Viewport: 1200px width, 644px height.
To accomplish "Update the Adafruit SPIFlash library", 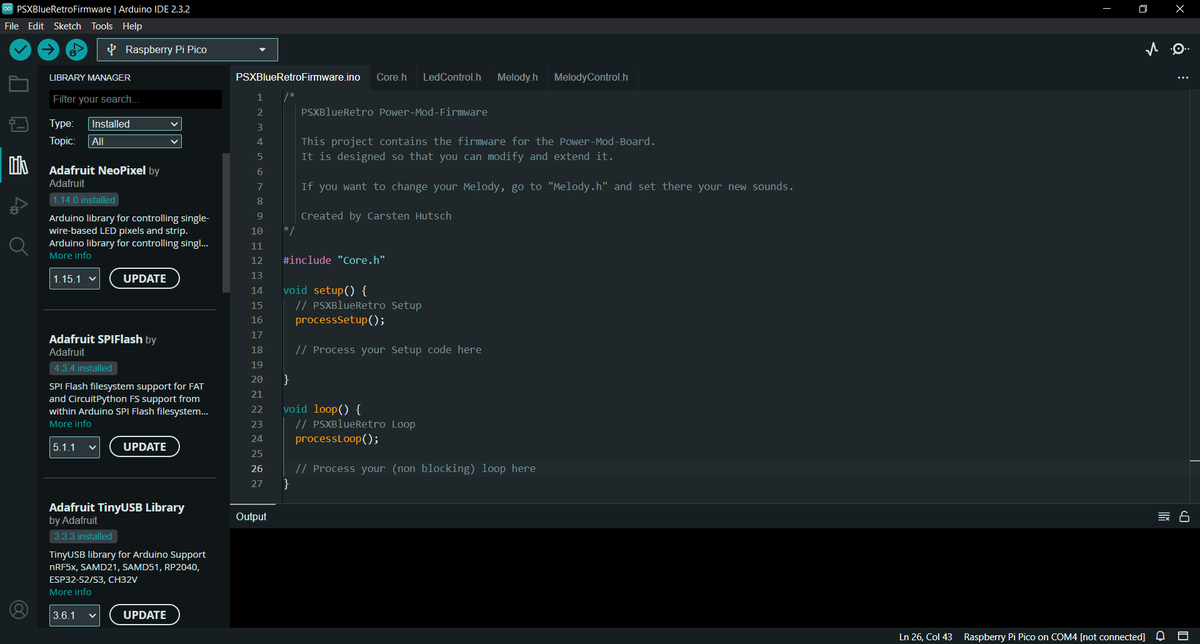I will click(145, 447).
